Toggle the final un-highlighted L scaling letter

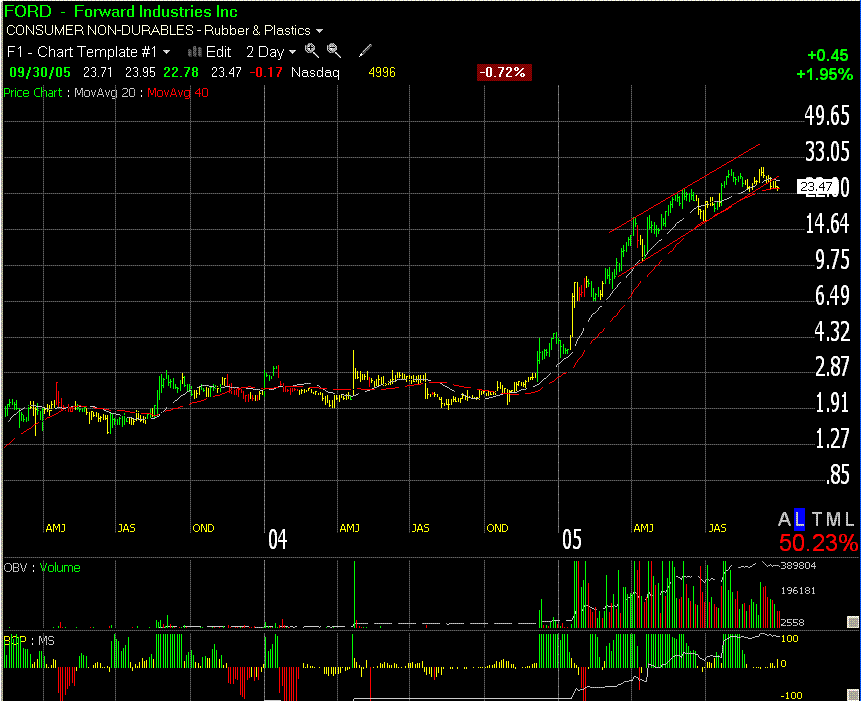849,519
